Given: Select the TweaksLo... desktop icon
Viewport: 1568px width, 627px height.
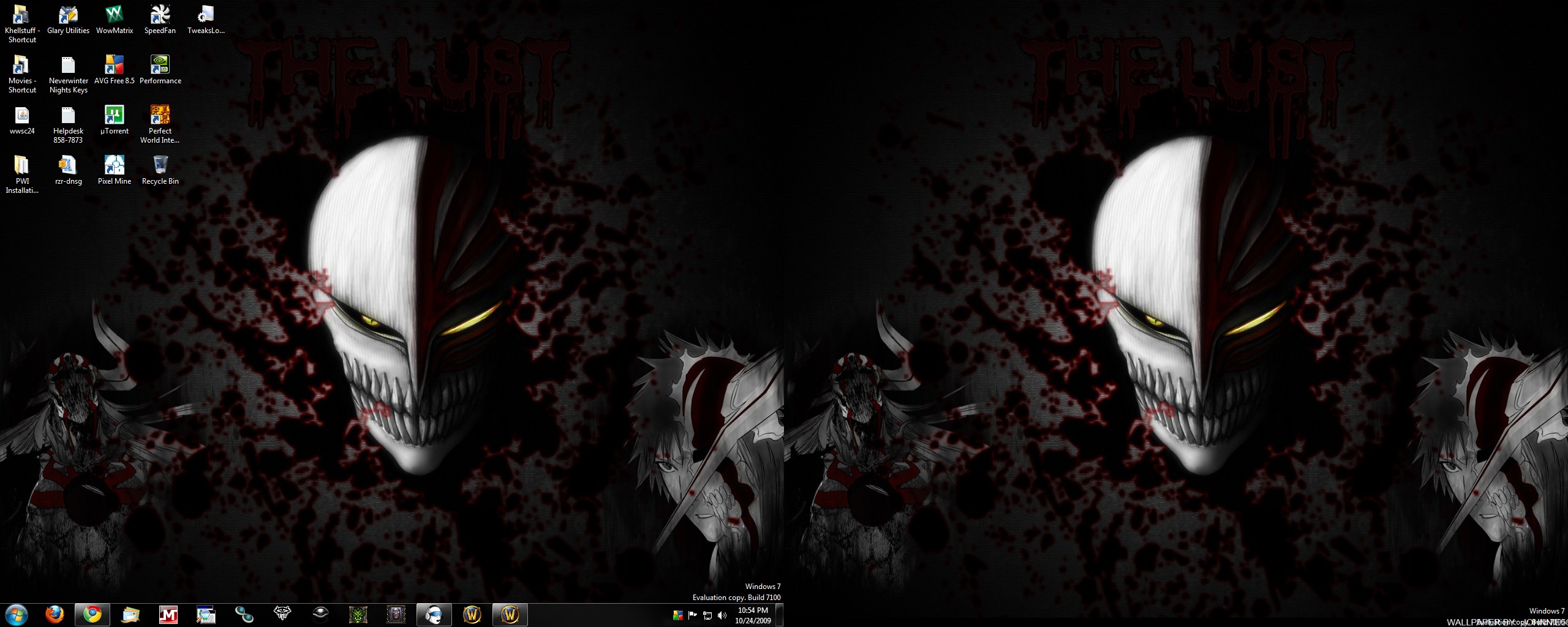Looking at the screenshot, I should 206,20.
